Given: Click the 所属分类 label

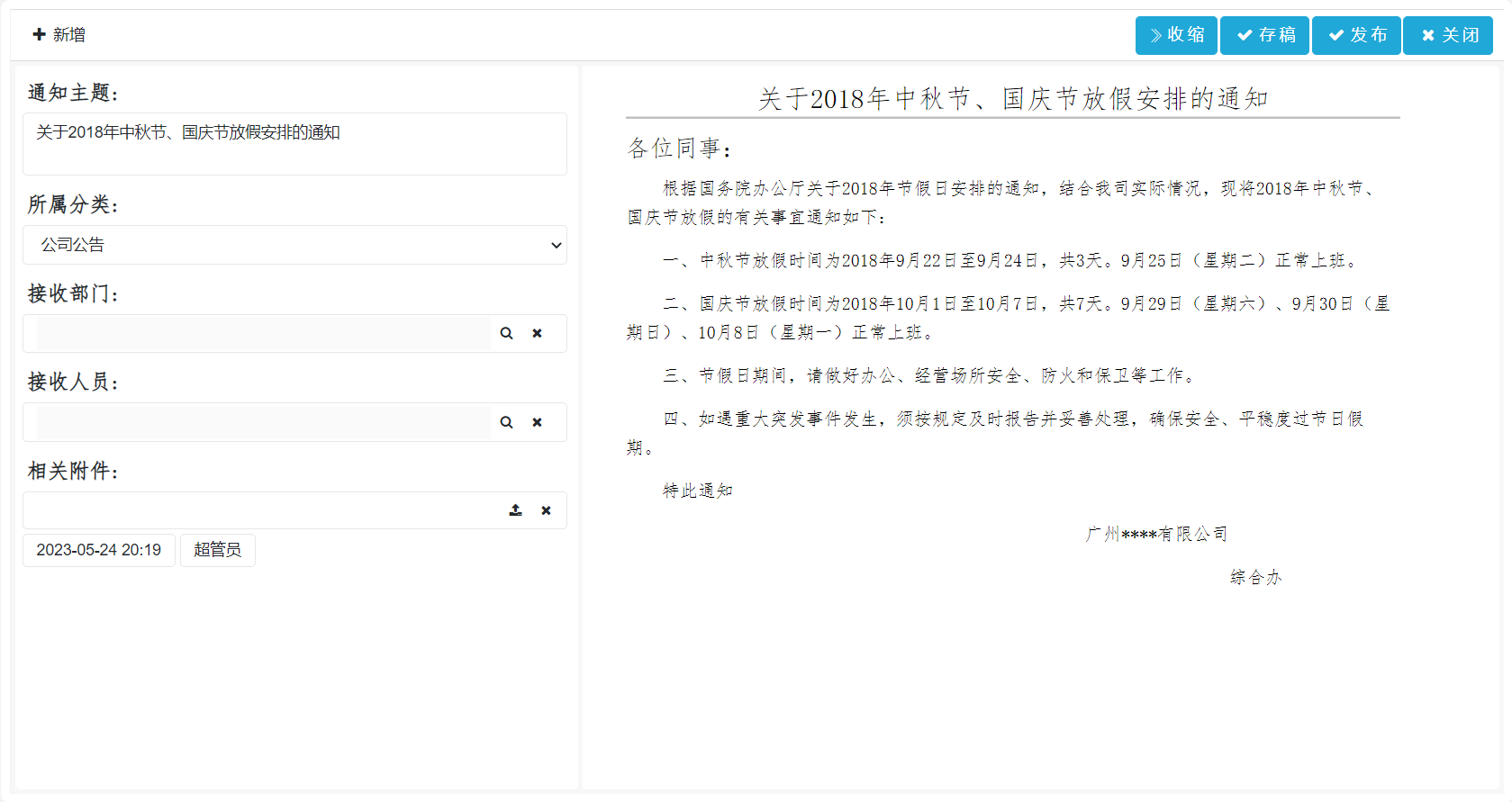Looking at the screenshot, I should (73, 204).
